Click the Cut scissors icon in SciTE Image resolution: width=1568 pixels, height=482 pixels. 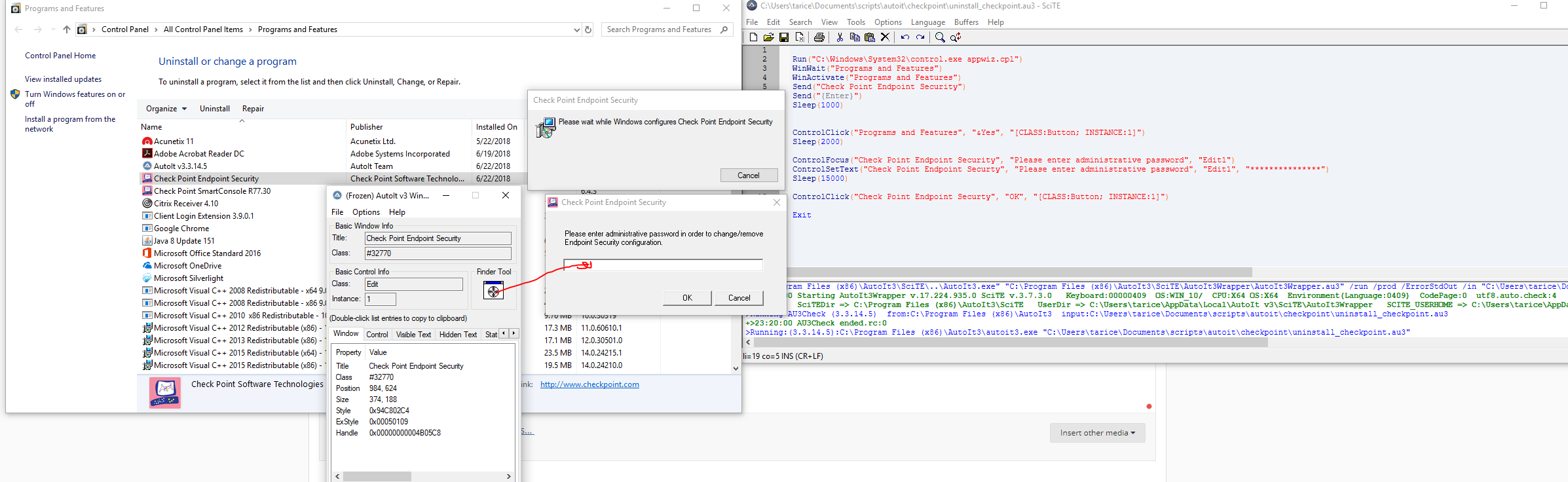(840, 37)
